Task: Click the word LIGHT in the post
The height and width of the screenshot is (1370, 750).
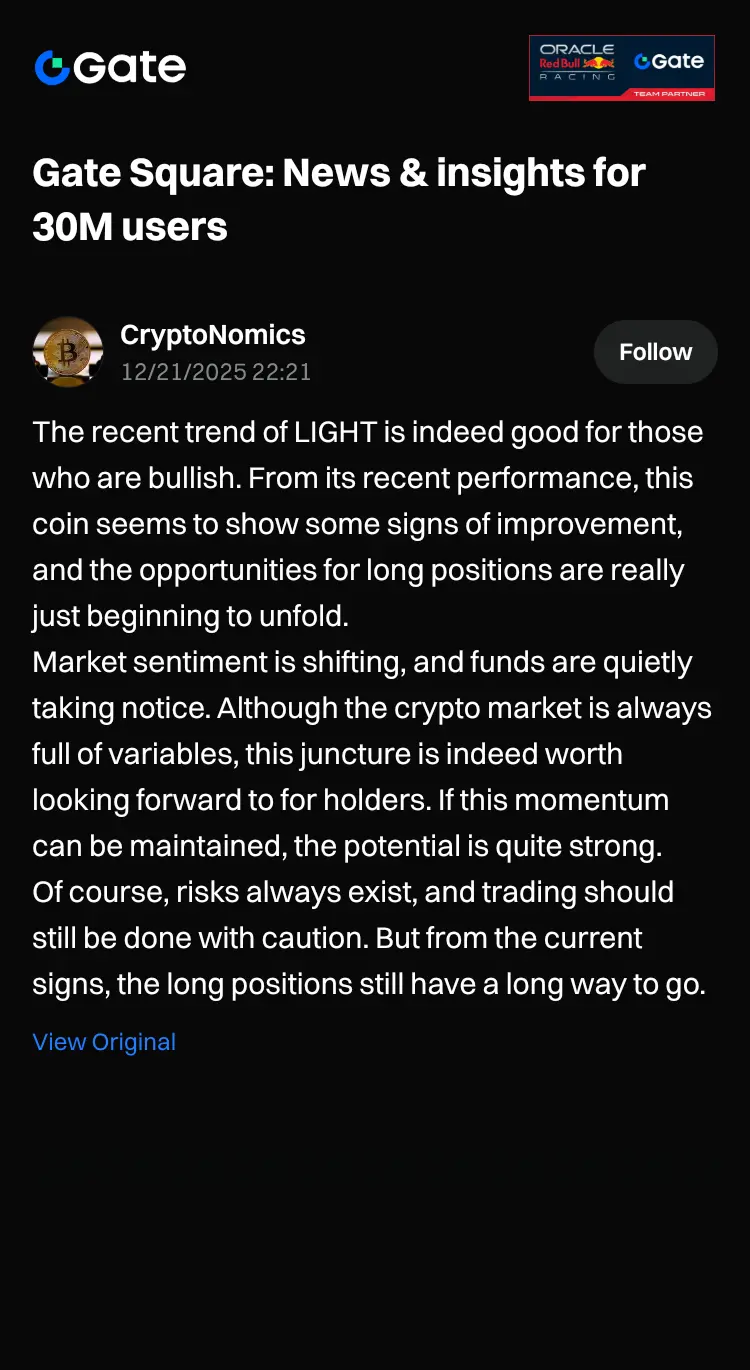Action: 335,433
